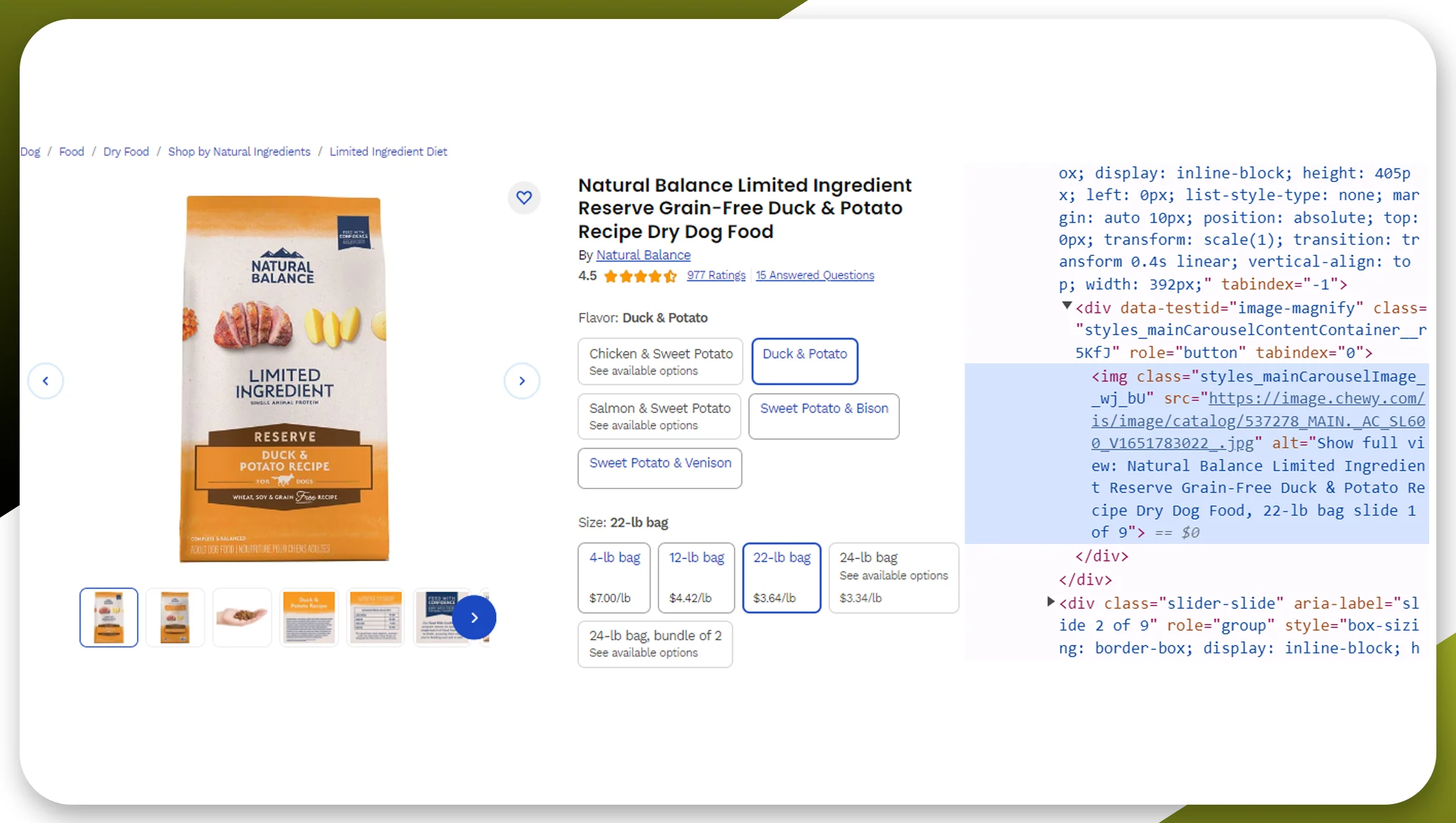
Task: Click the 977 Ratings count
Action: coord(716,275)
